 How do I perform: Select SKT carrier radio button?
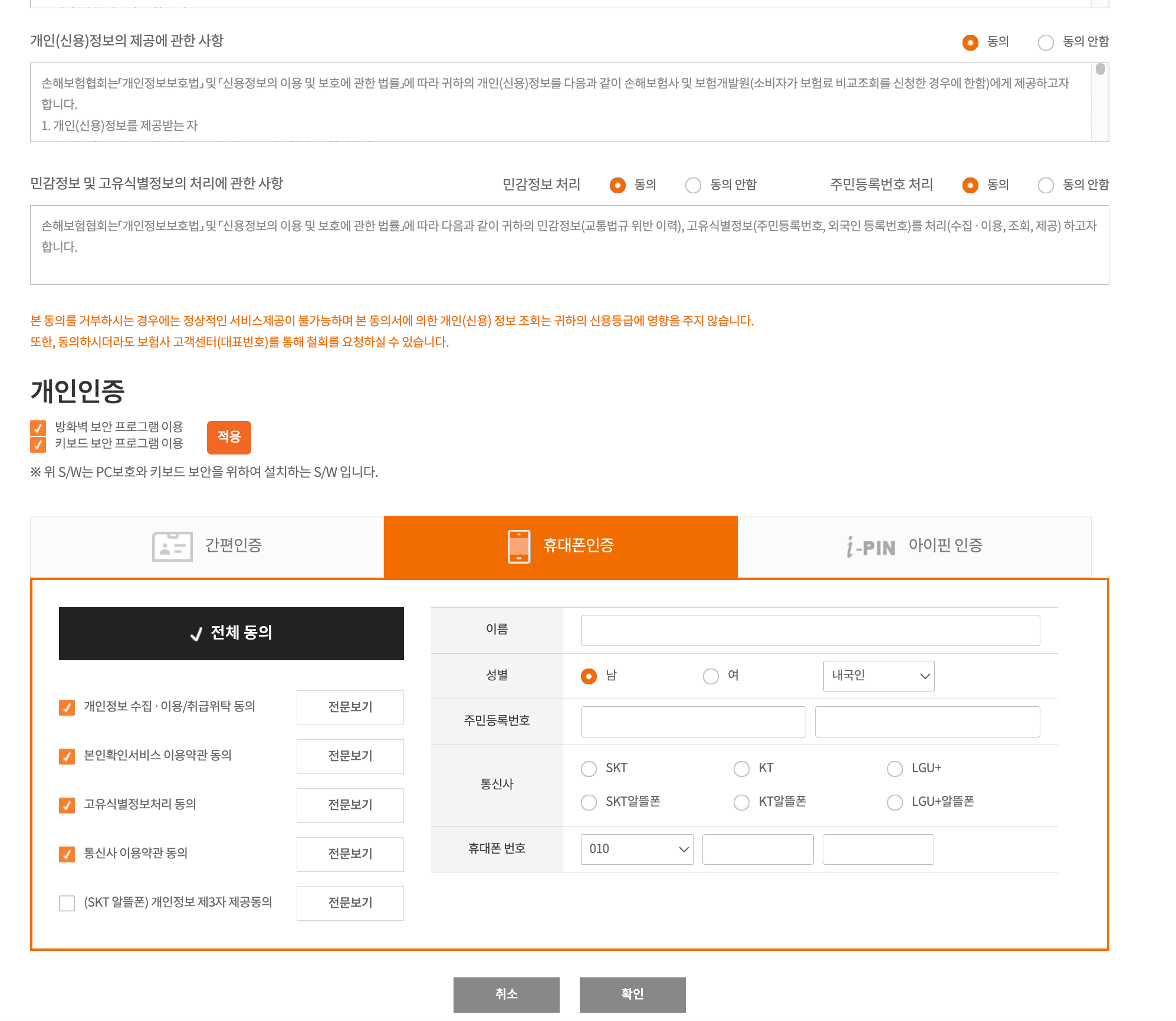pos(589,769)
